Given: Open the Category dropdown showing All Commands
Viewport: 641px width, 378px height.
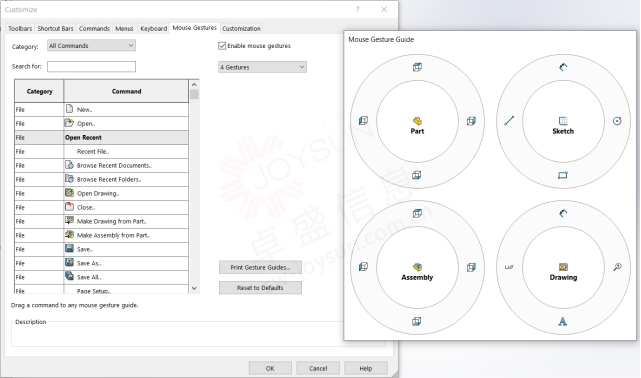Looking at the screenshot, I should tap(91, 45).
